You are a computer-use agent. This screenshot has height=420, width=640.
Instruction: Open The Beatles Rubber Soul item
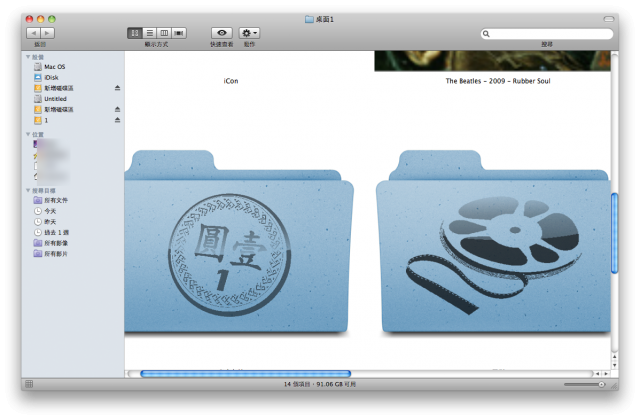[498, 81]
